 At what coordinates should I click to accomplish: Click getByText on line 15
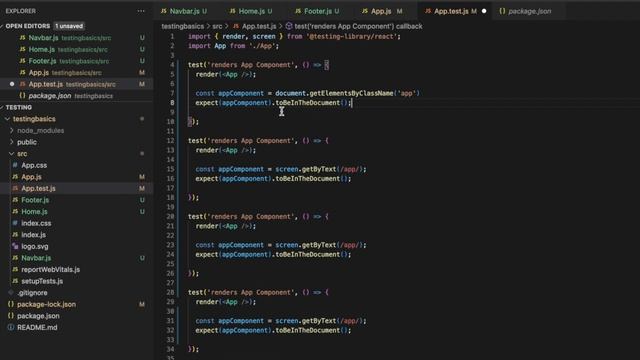coord(319,169)
